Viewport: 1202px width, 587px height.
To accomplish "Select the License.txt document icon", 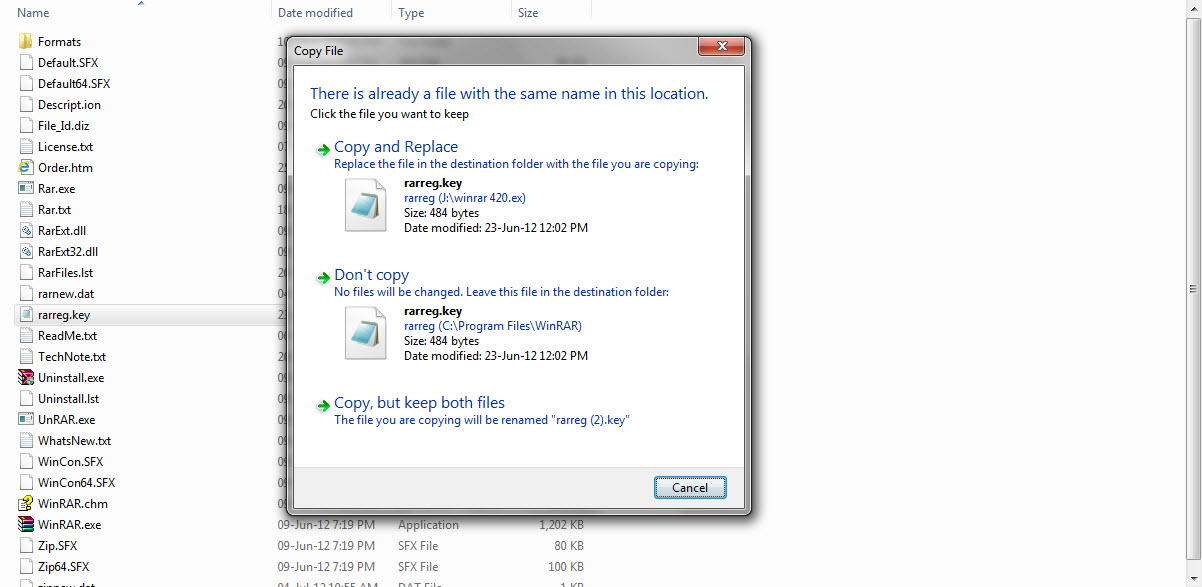I will 26,146.
